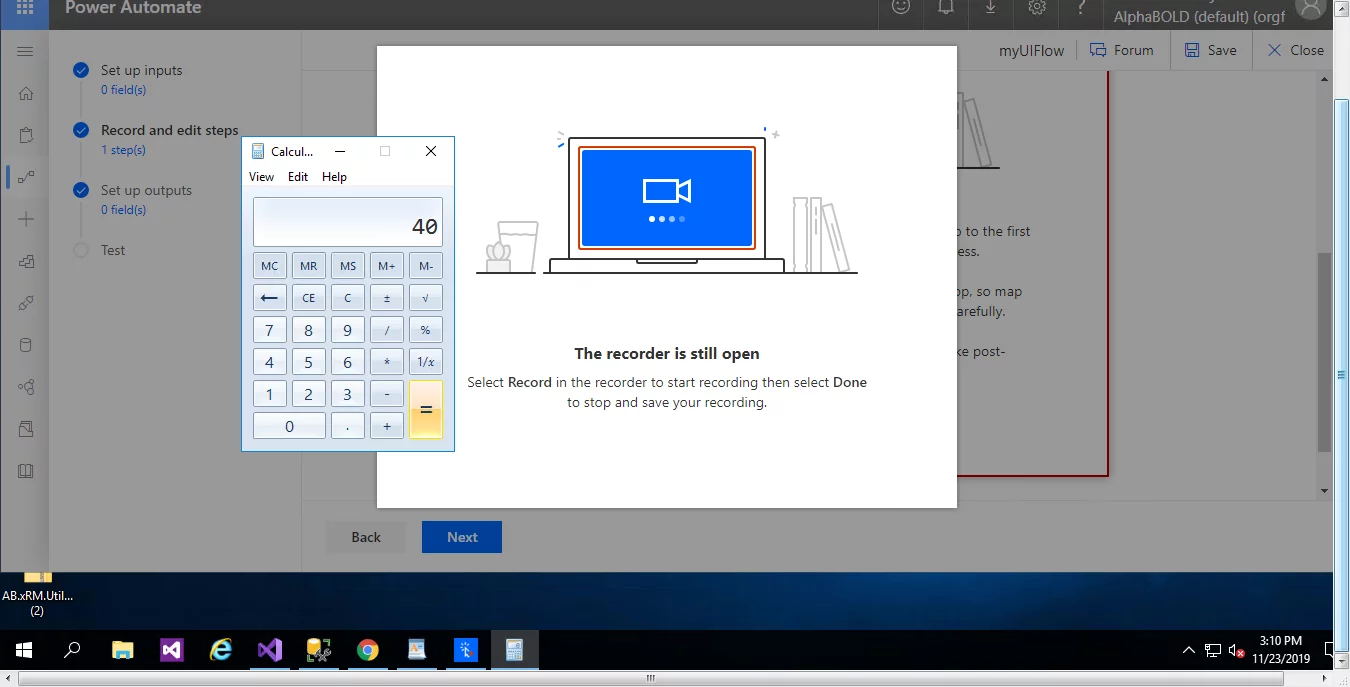The width and height of the screenshot is (1350, 687).
Task: Open AI Builder icon in sidebar
Action: [x=26, y=387]
